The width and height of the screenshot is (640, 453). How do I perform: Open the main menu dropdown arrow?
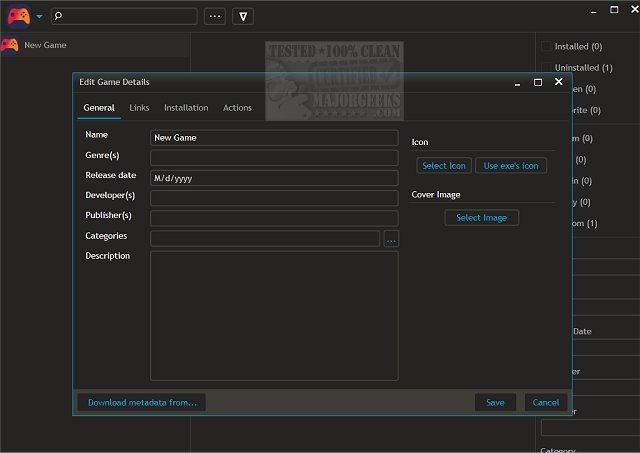pyautogui.click(x=39, y=17)
